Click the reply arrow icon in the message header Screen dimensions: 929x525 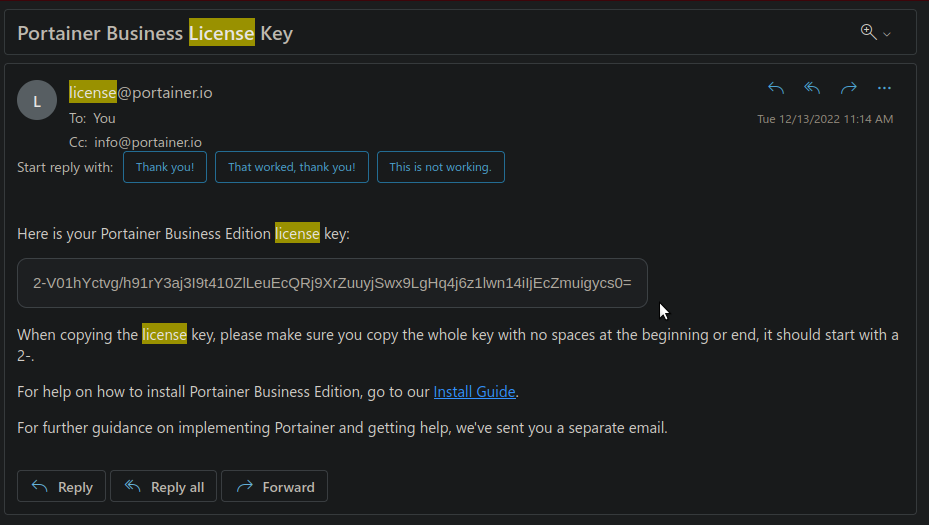776,88
